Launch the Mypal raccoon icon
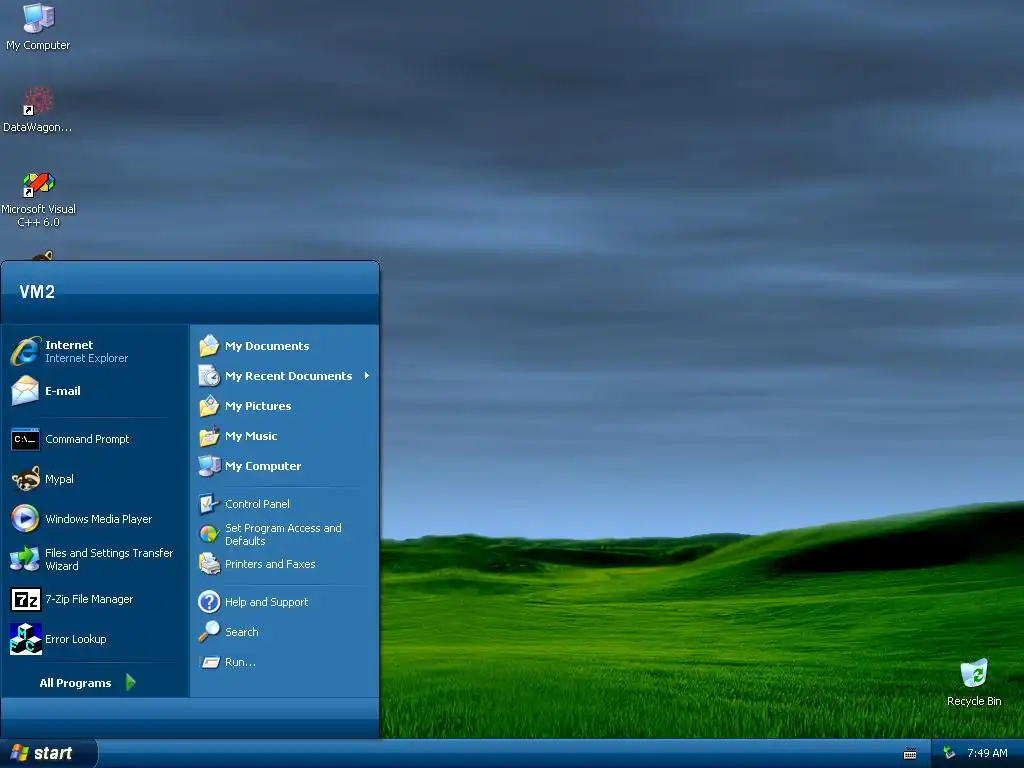This screenshot has height=768, width=1024. click(25, 479)
